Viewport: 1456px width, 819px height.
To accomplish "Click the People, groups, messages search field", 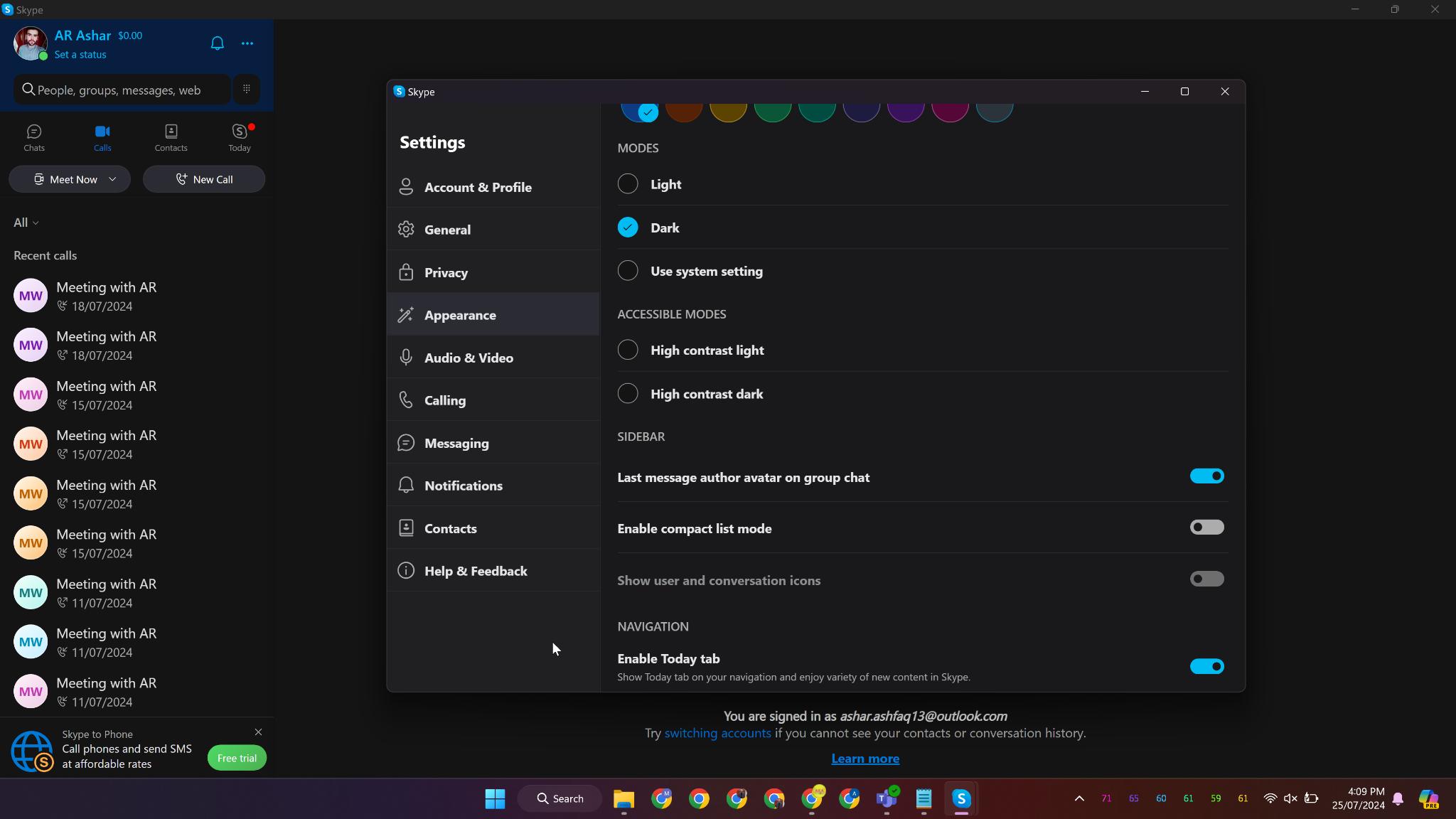I will tap(122, 90).
